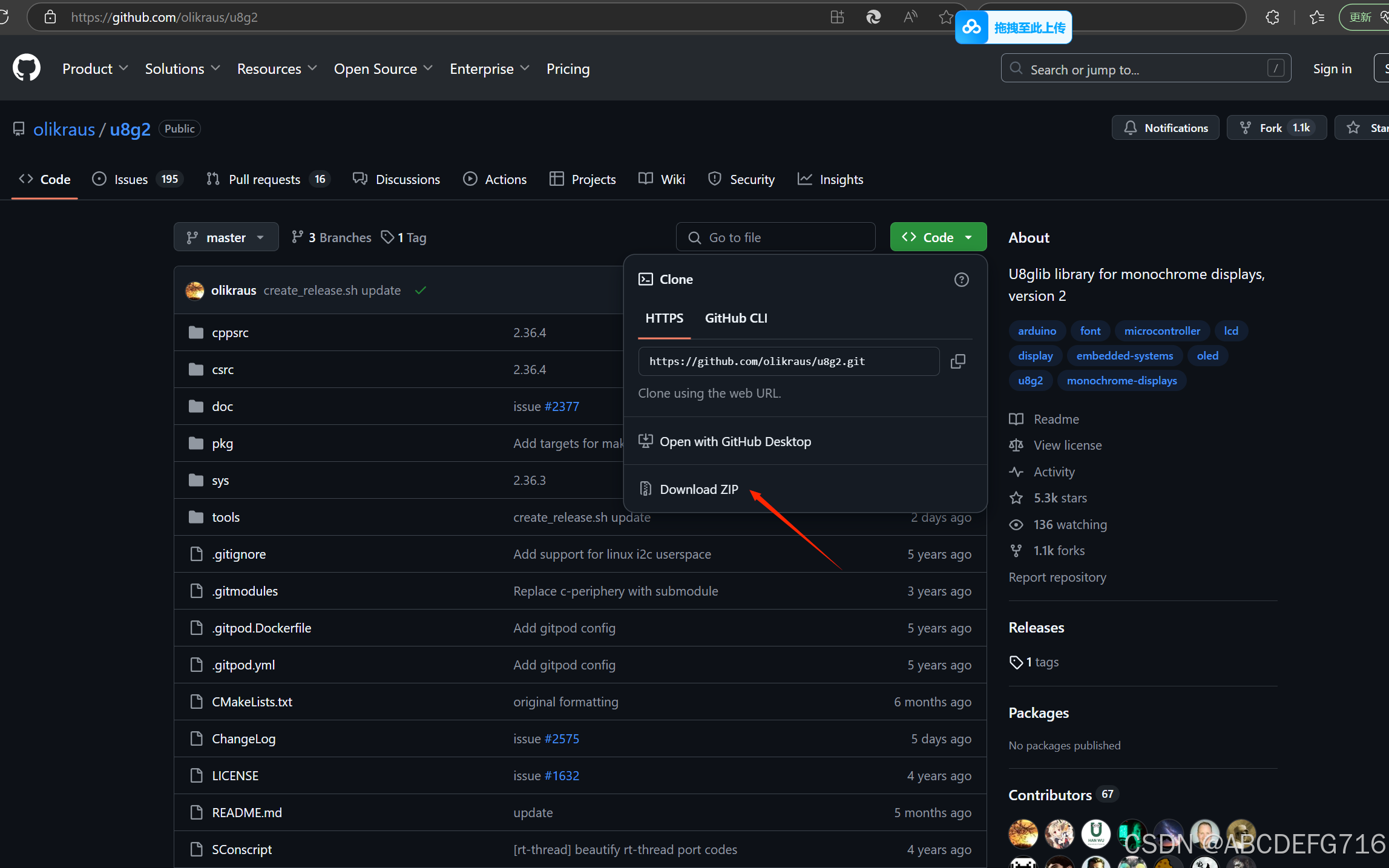Click the browser favorites star icon
This screenshot has width=1389, height=868.
(945, 17)
